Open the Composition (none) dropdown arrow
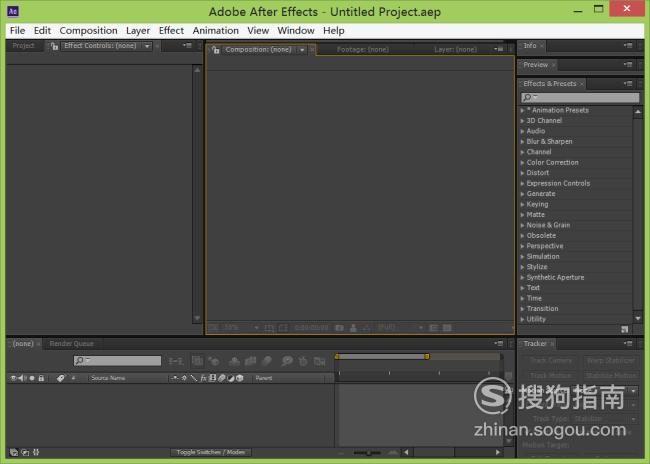The height and width of the screenshot is (464, 650). click(x=302, y=50)
